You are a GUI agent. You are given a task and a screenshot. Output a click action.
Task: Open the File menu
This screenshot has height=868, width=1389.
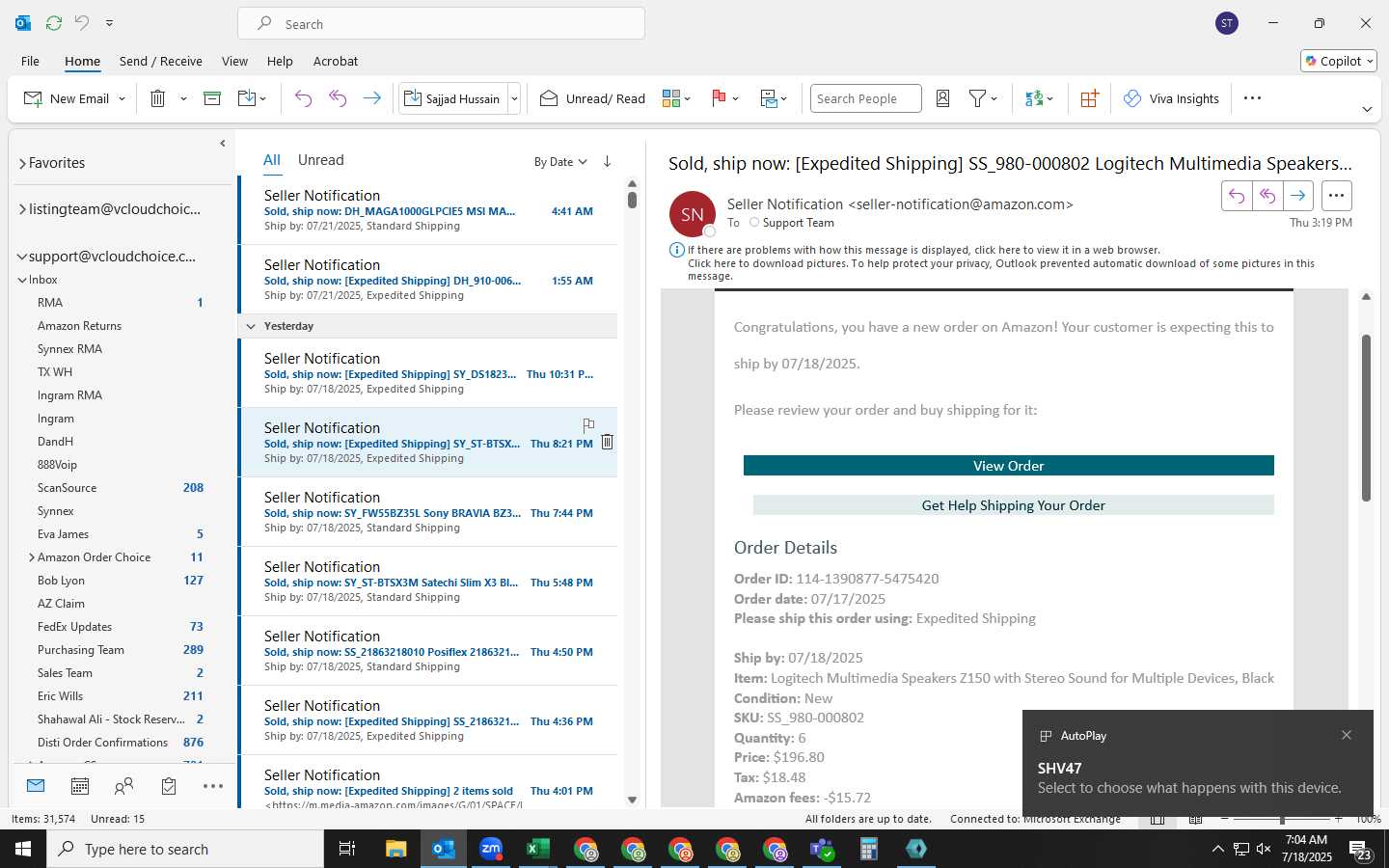click(x=30, y=61)
